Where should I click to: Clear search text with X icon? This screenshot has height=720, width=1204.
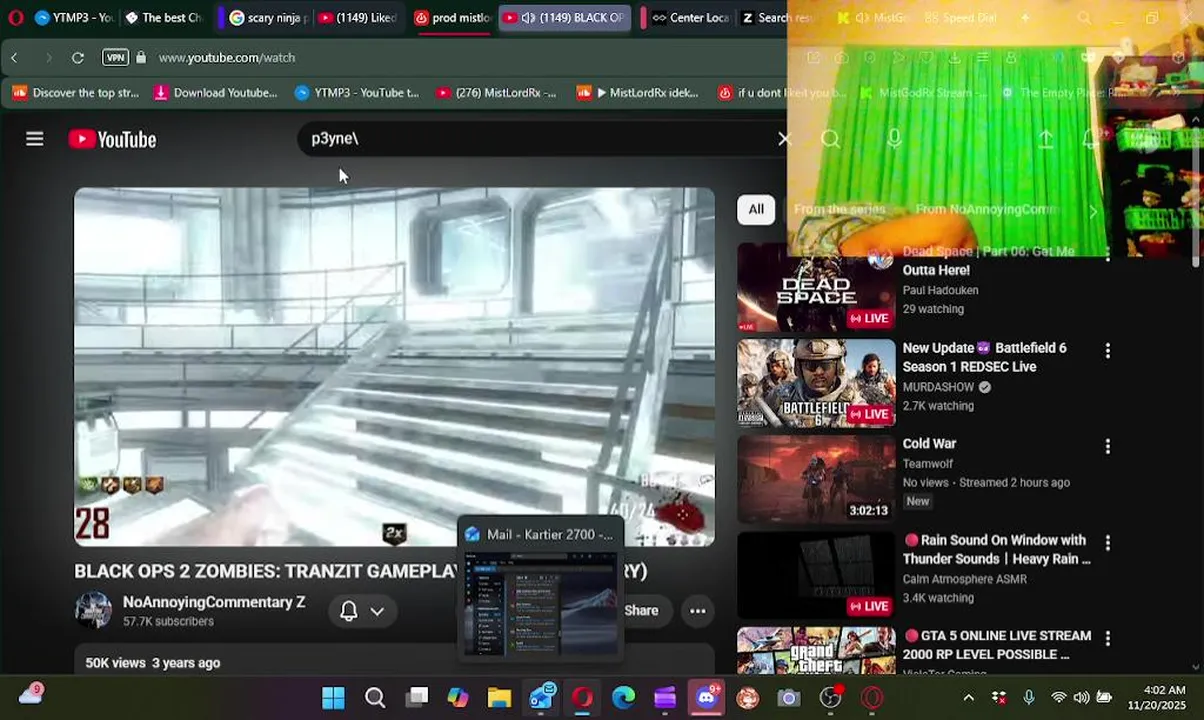[x=784, y=139]
